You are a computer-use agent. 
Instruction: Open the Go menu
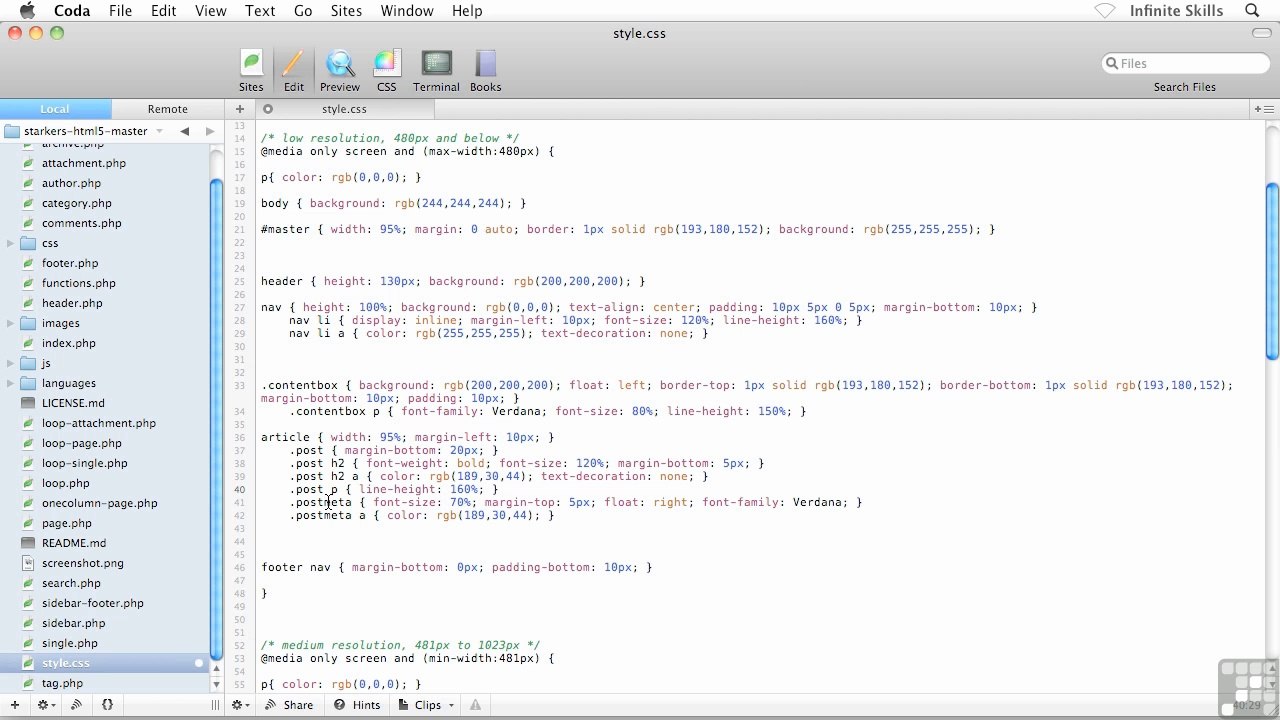[303, 11]
